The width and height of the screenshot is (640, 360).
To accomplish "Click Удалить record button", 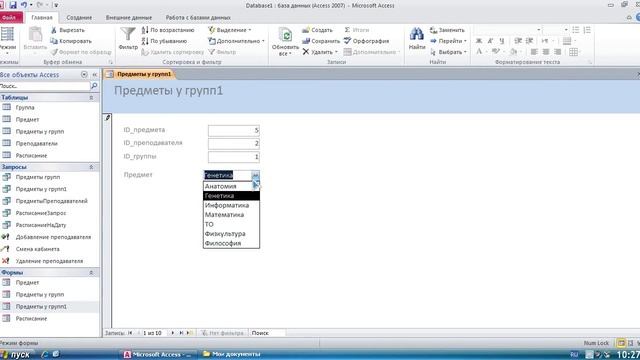I will 320,52.
